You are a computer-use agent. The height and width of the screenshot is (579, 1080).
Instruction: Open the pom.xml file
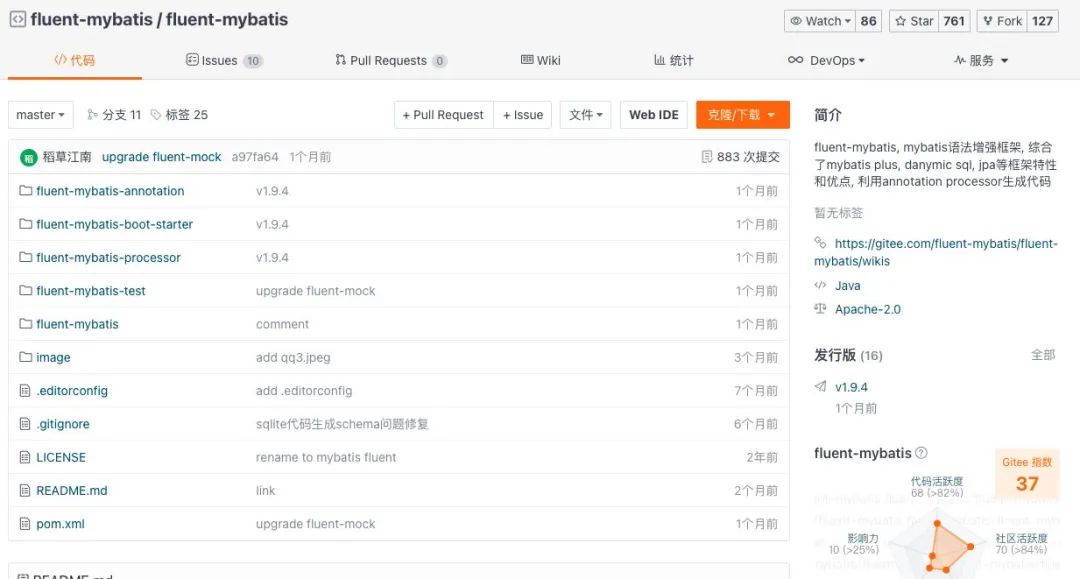(61, 524)
